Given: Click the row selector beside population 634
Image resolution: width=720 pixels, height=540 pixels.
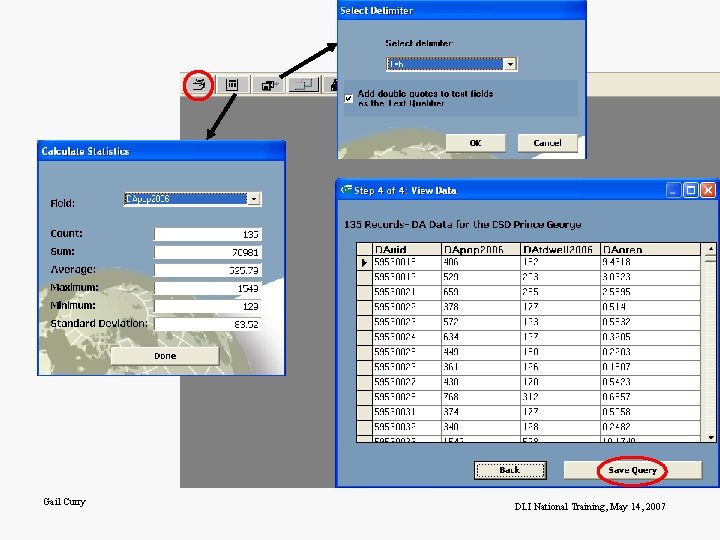Looking at the screenshot, I should tap(364, 337).
